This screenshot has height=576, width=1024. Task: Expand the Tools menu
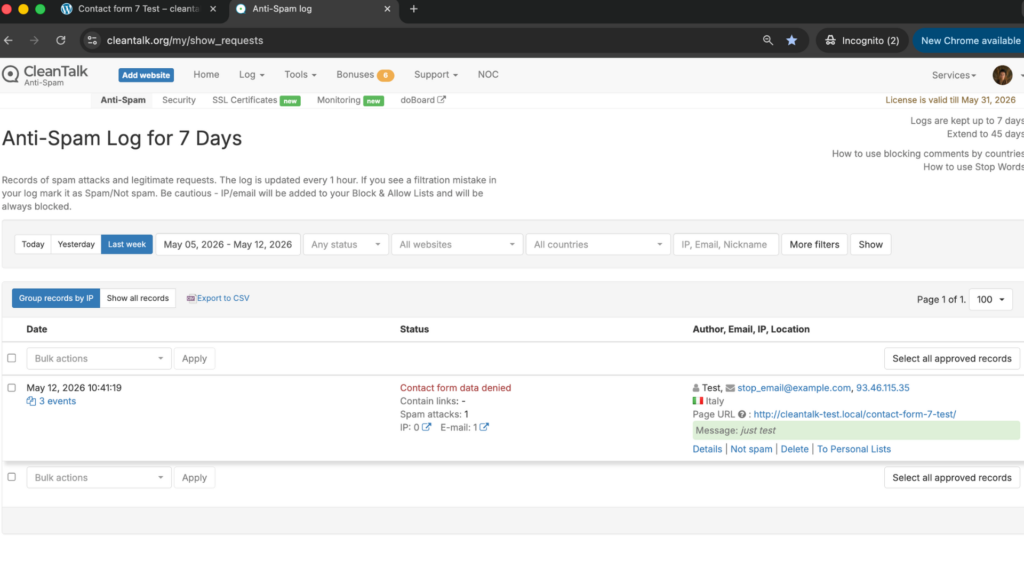point(300,74)
